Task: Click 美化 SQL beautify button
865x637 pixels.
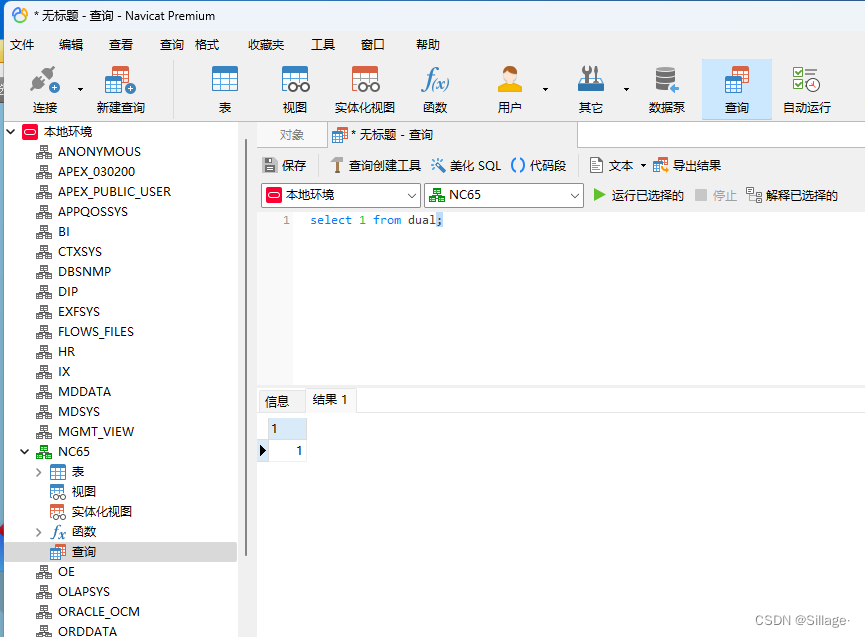Action: point(466,165)
